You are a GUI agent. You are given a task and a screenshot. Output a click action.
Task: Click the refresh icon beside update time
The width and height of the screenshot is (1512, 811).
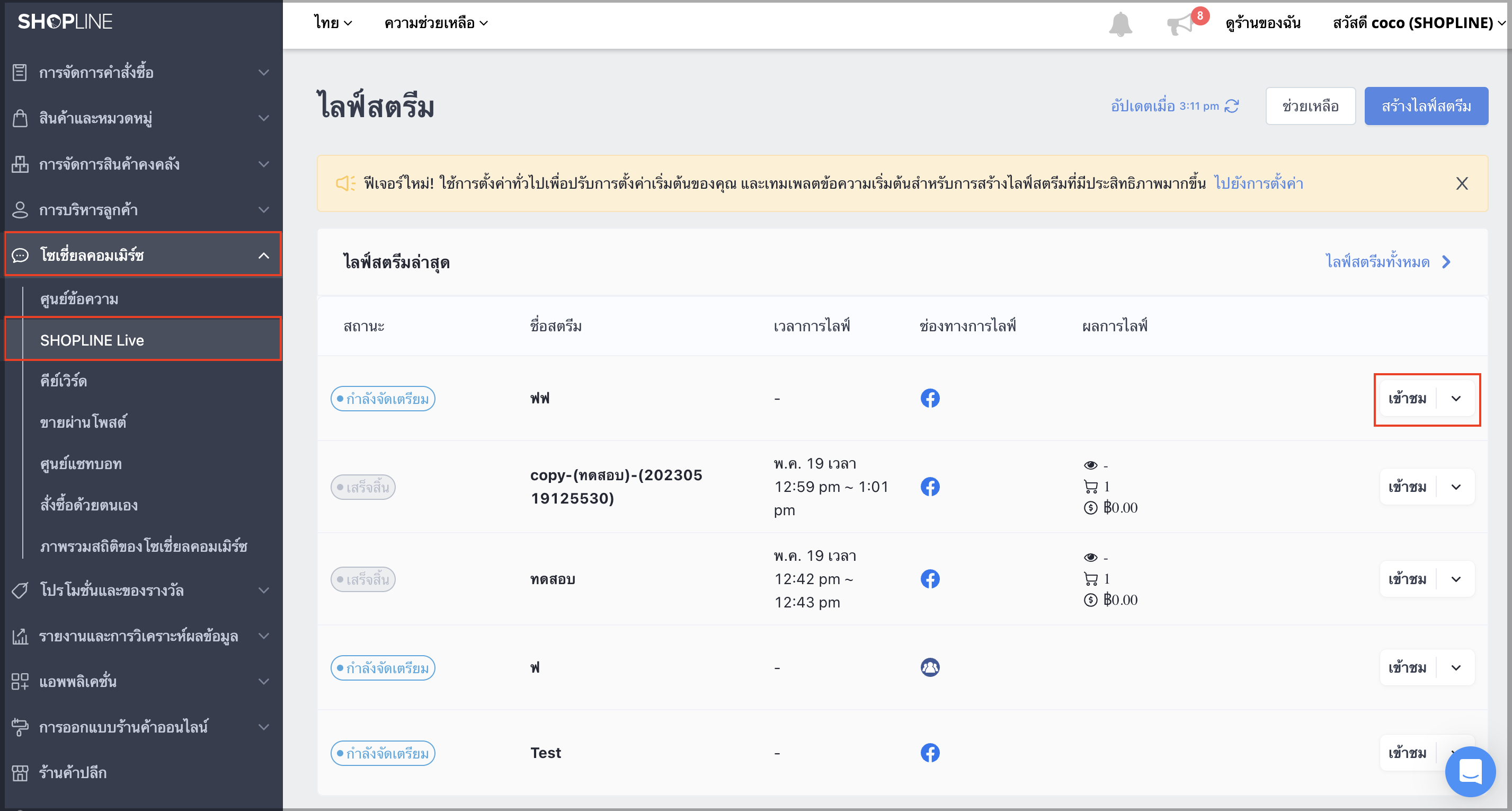tap(1231, 105)
